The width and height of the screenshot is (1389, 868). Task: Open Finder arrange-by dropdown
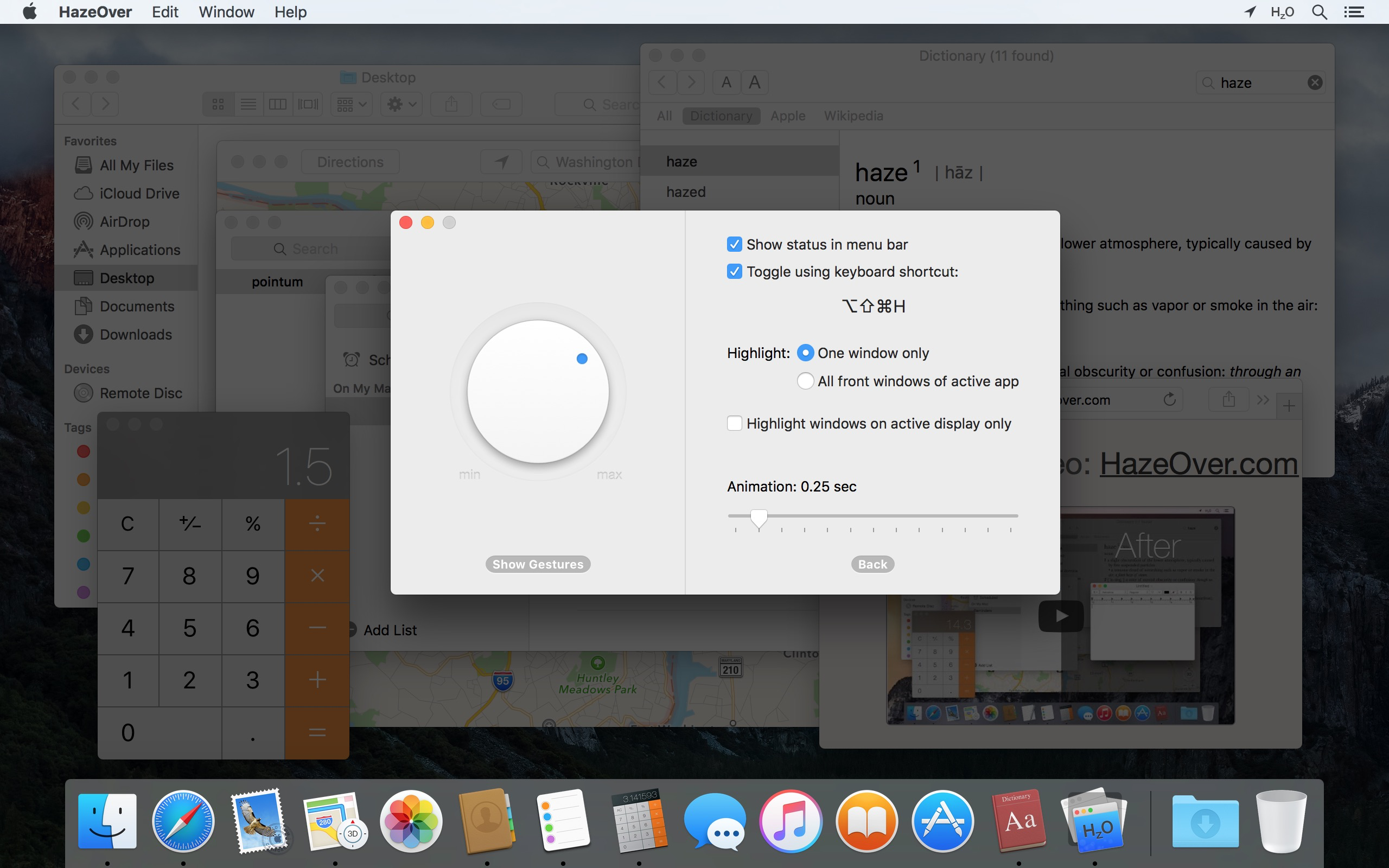pos(352,104)
